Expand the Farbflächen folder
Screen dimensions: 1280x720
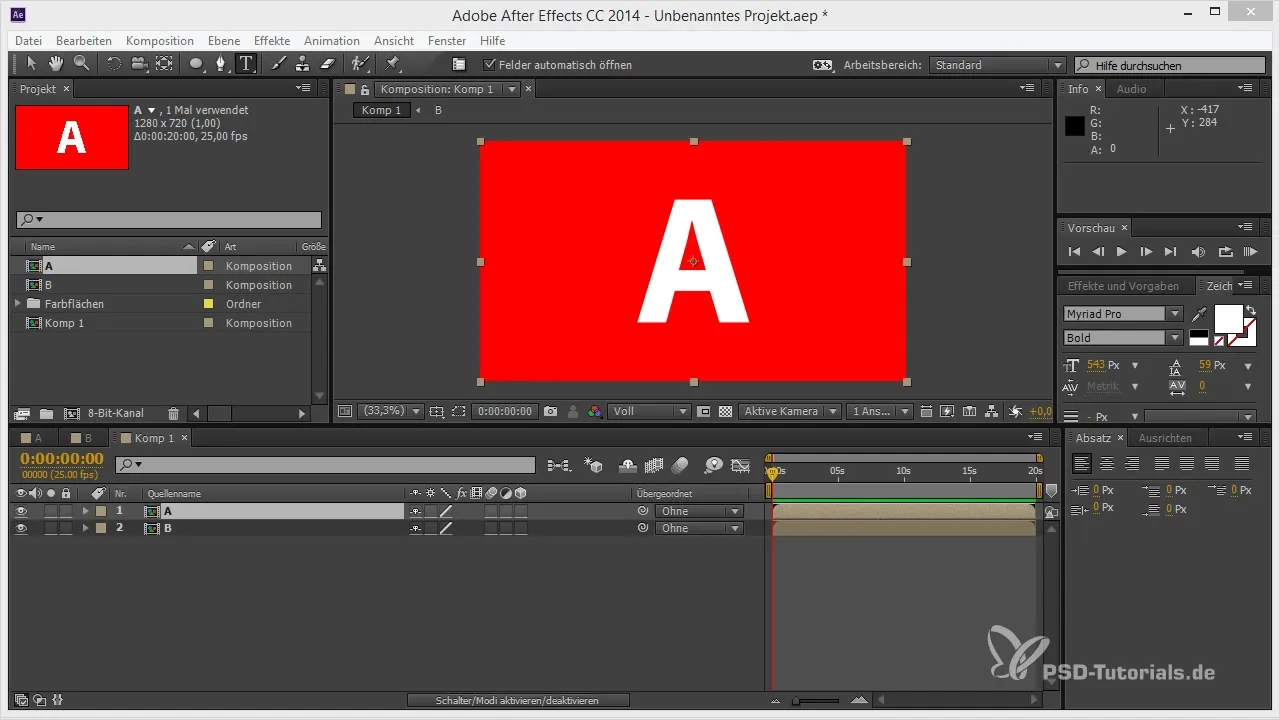(x=17, y=303)
